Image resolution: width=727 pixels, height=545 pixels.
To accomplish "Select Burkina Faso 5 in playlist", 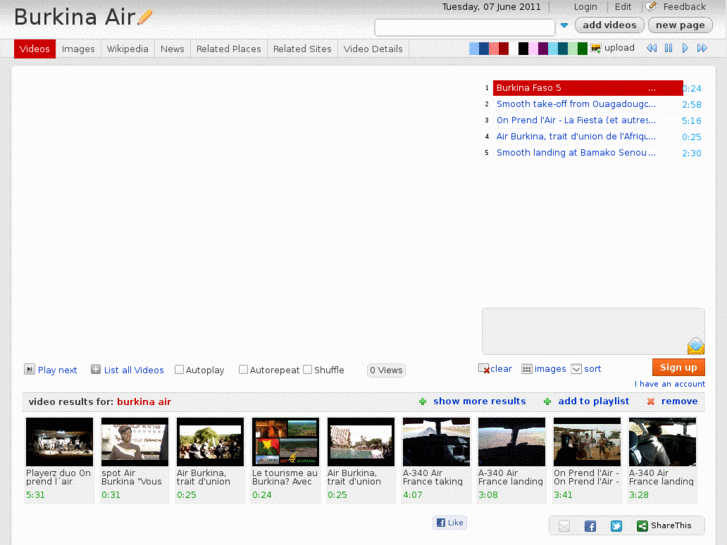I will click(587, 88).
